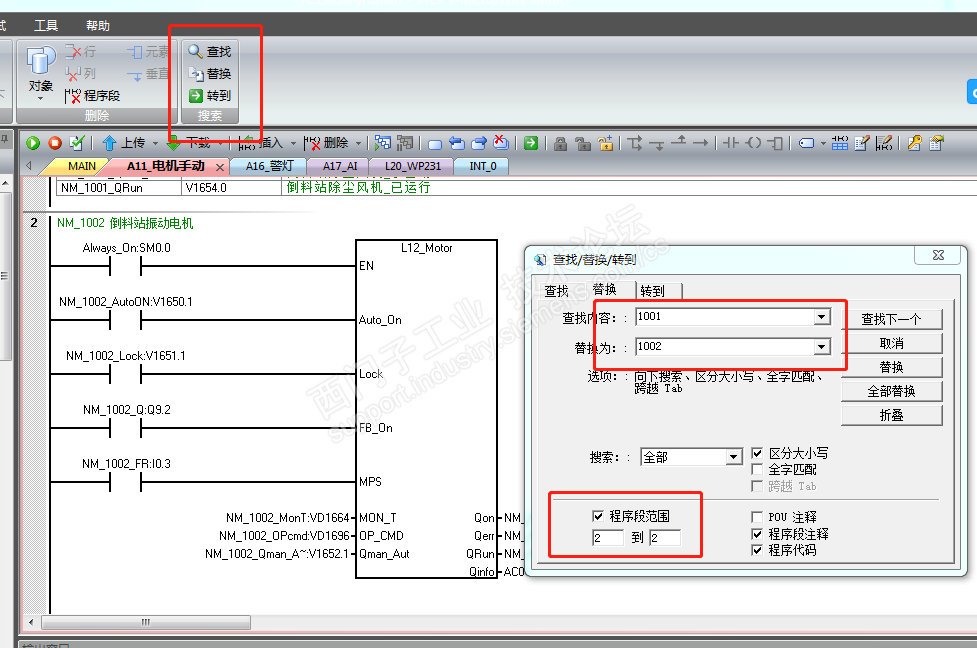The width and height of the screenshot is (977, 648).
Task: Click the symbol info table icon
Action: pyautogui.click(x=839, y=143)
